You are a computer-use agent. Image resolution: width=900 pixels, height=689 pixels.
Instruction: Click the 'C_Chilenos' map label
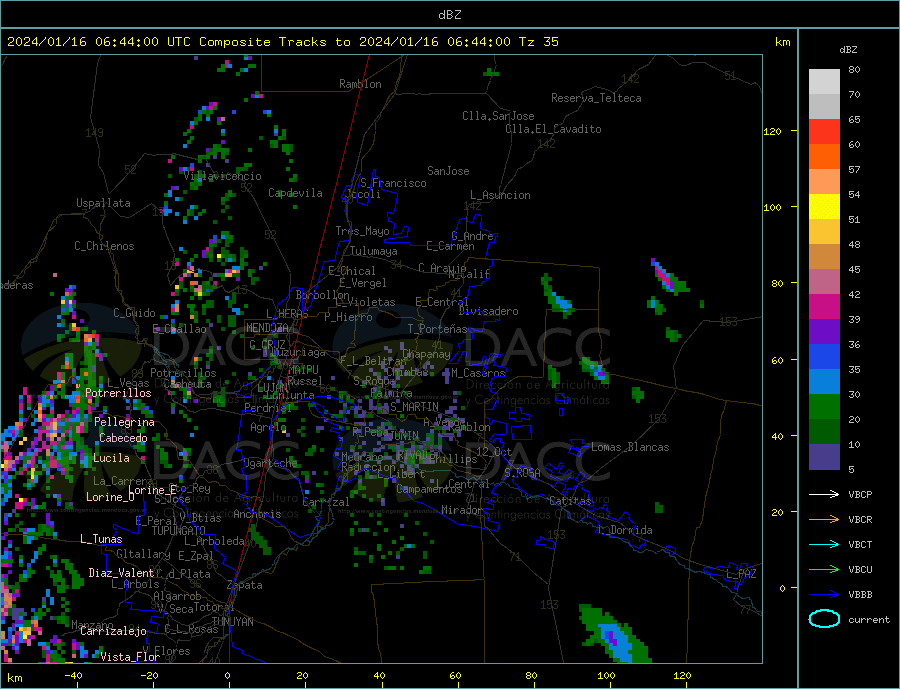point(104,246)
